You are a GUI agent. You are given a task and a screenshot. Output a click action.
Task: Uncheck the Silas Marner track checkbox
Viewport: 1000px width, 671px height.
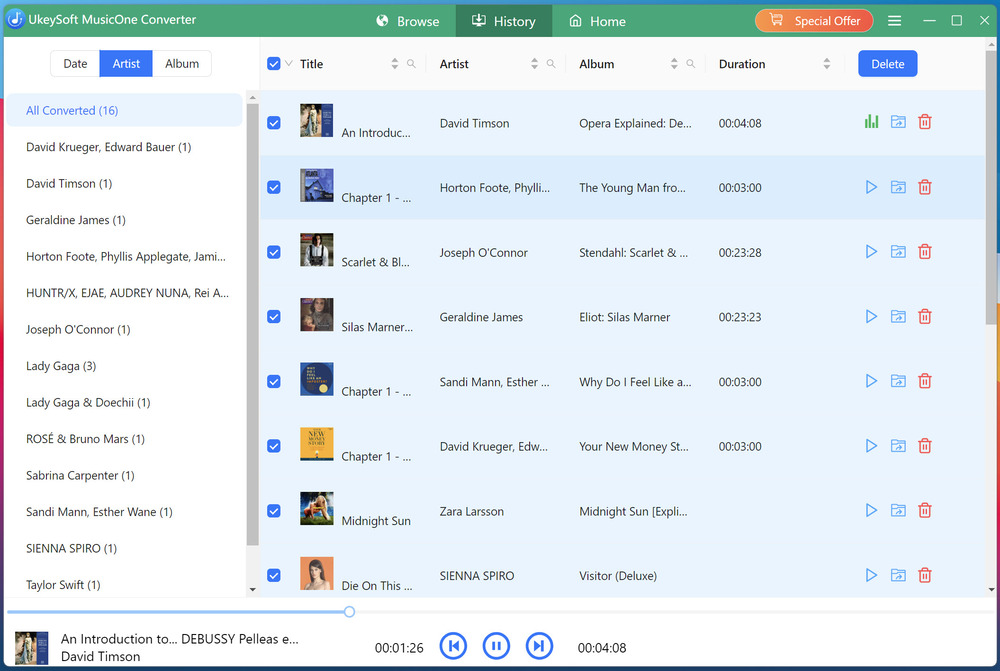coord(274,317)
